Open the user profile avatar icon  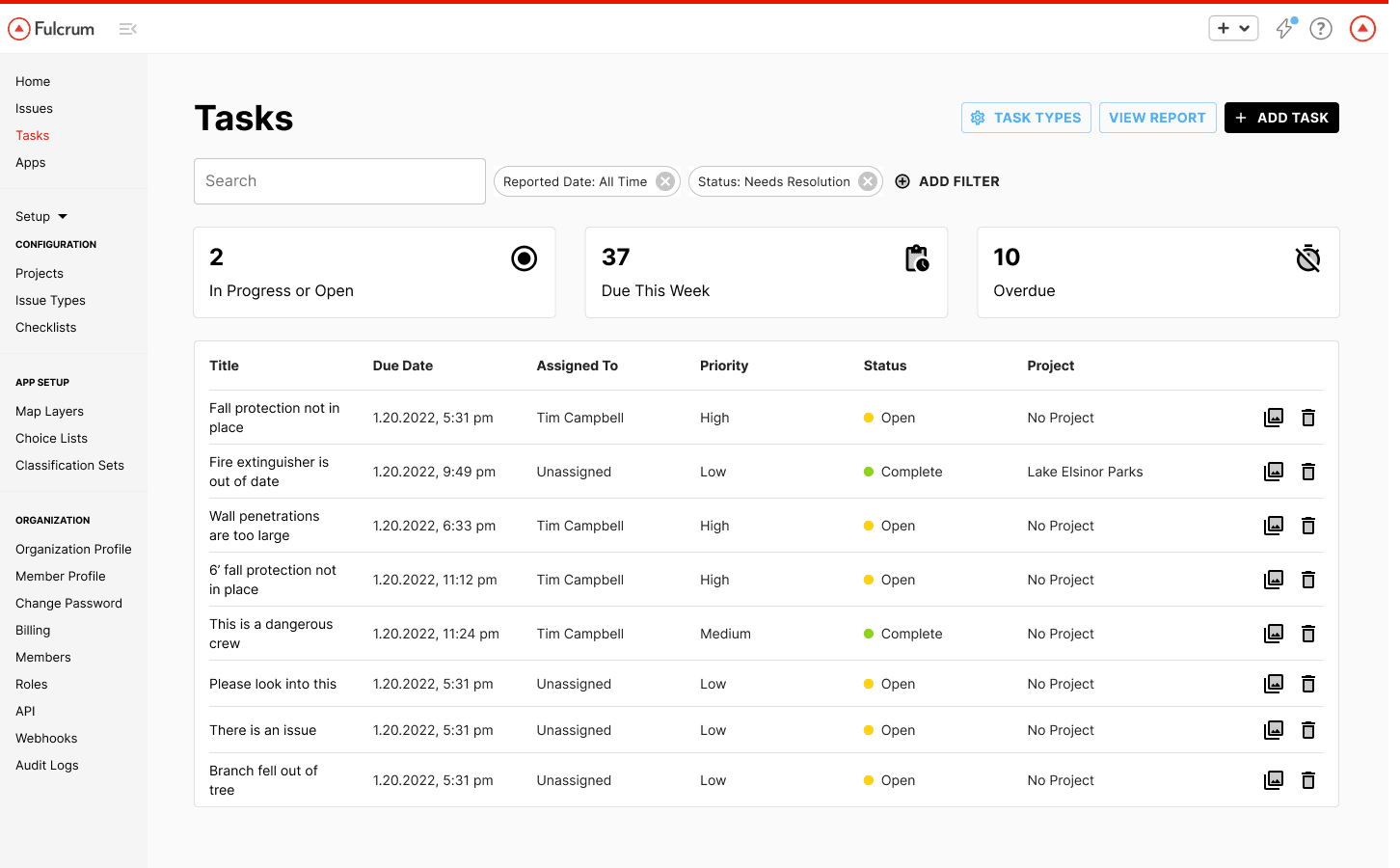tap(1362, 29)
